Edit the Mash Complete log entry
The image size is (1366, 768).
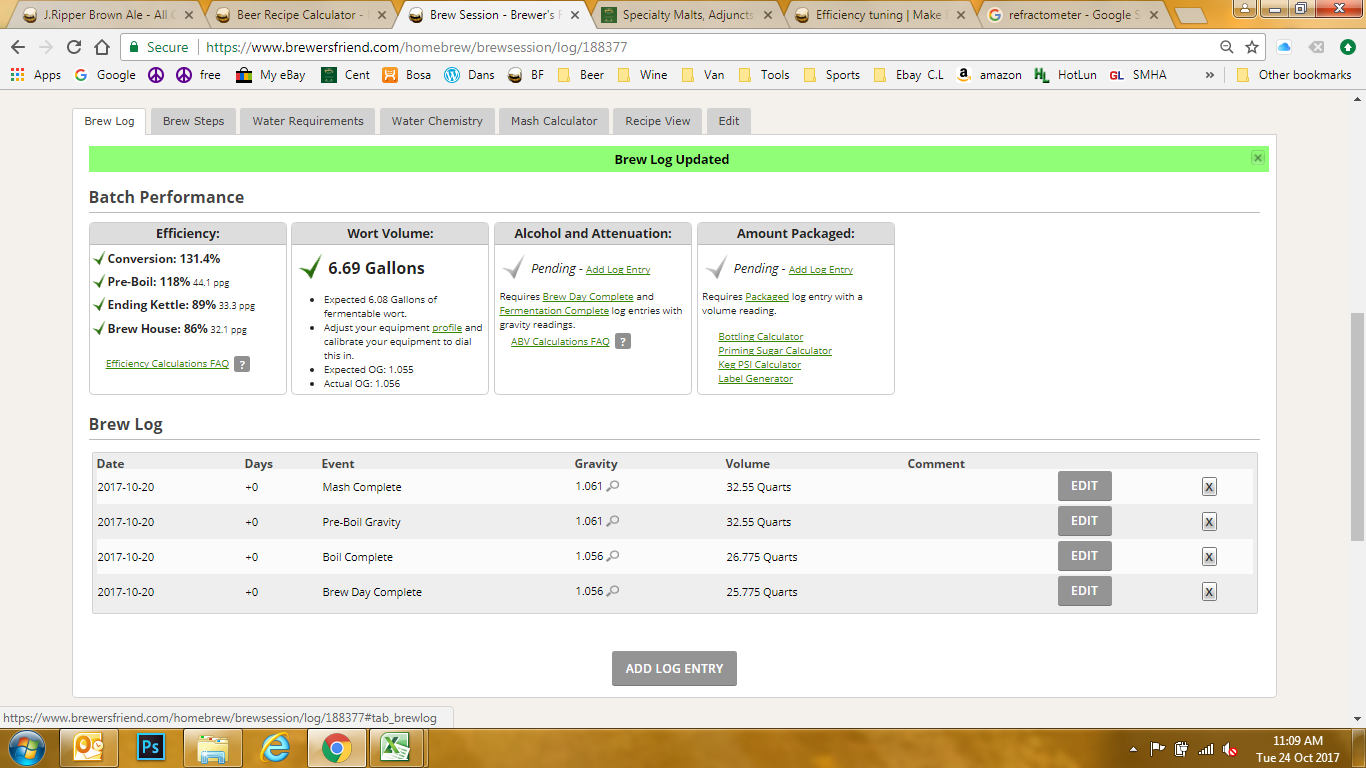(x=1085, y=486)
